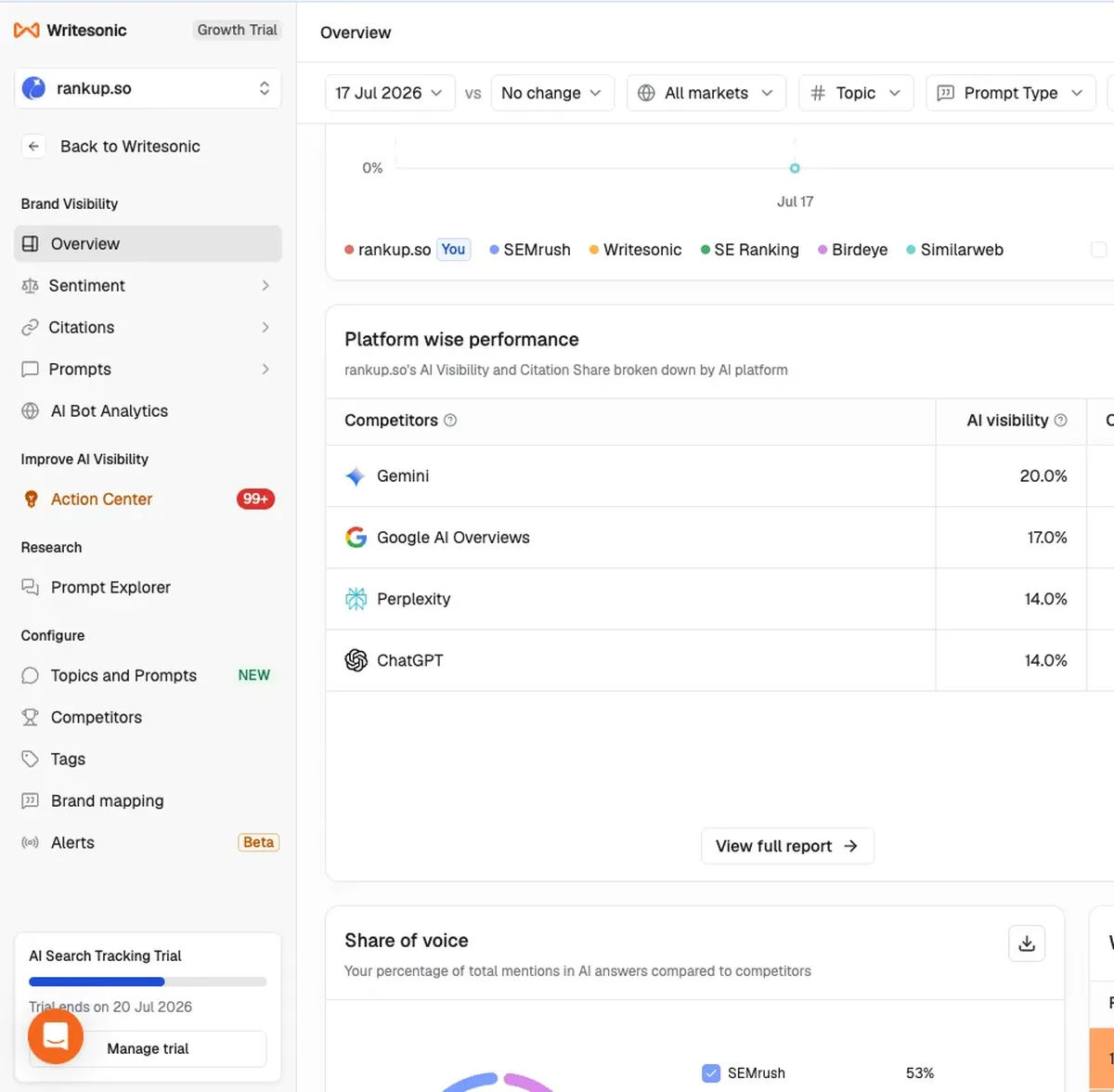Click Google AI Overviews 17.0% value
The image size is (1114, 1092).
(x=1047, y=538)
